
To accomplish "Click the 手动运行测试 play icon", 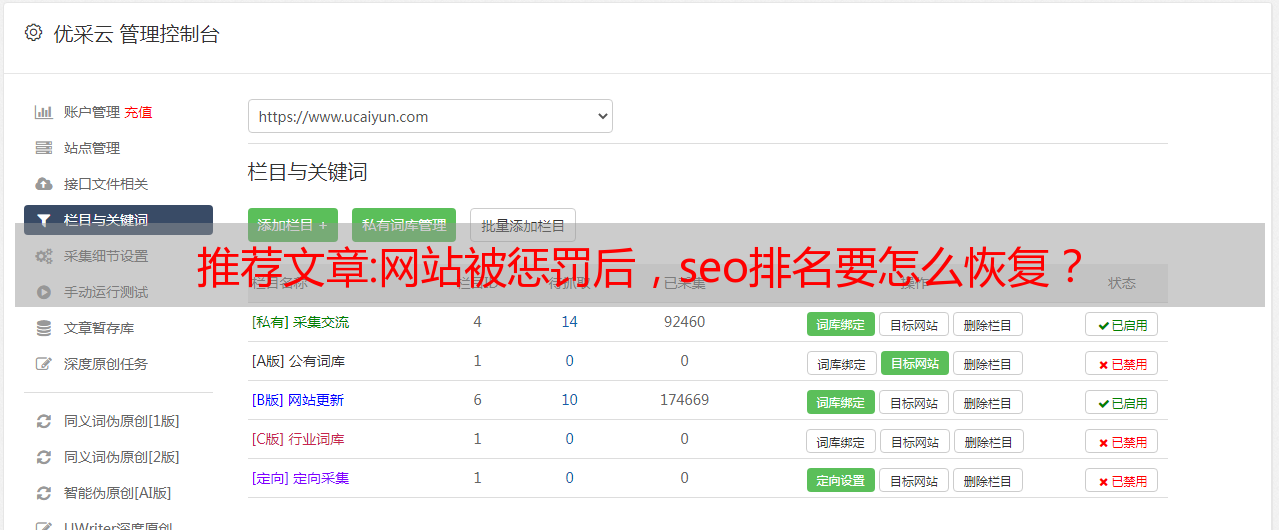I will [x=44, y=292].
